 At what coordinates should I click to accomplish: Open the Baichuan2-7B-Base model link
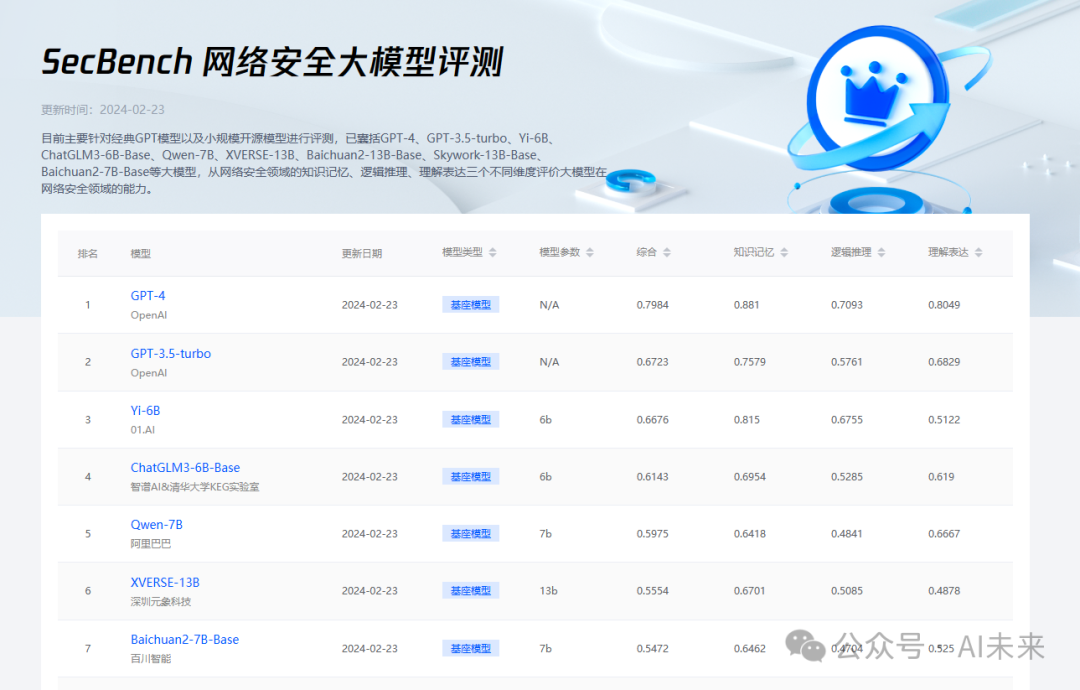pos(184,639)
